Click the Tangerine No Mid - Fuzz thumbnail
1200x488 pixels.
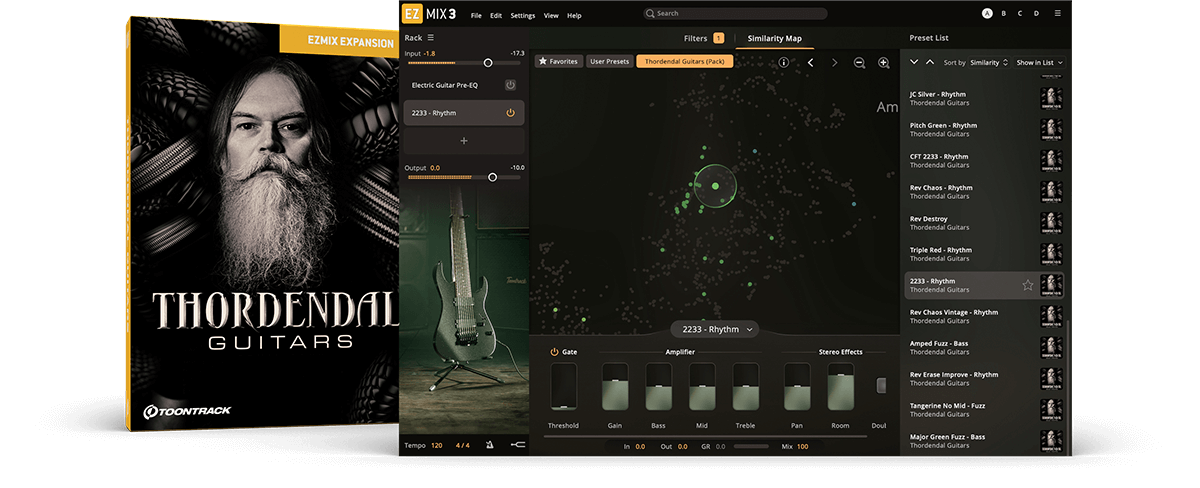(x=1051, y=410)
